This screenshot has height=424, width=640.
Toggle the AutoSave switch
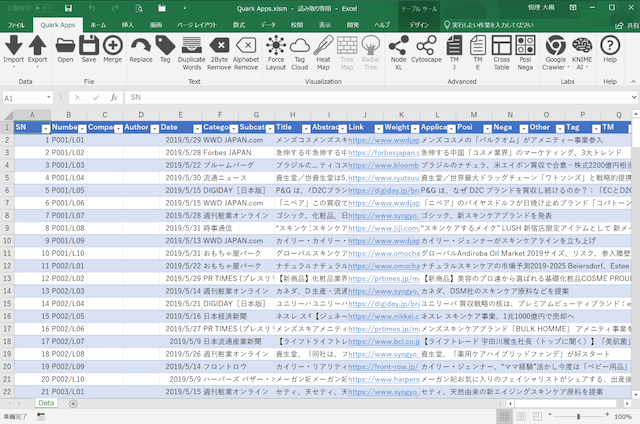[x=43, y=8]
